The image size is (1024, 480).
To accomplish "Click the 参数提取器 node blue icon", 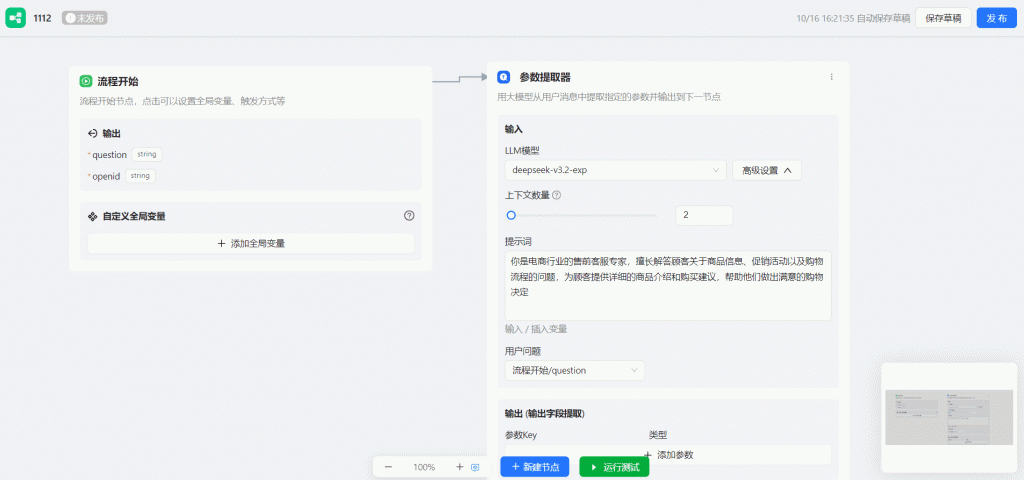I will tap(504, 77).
